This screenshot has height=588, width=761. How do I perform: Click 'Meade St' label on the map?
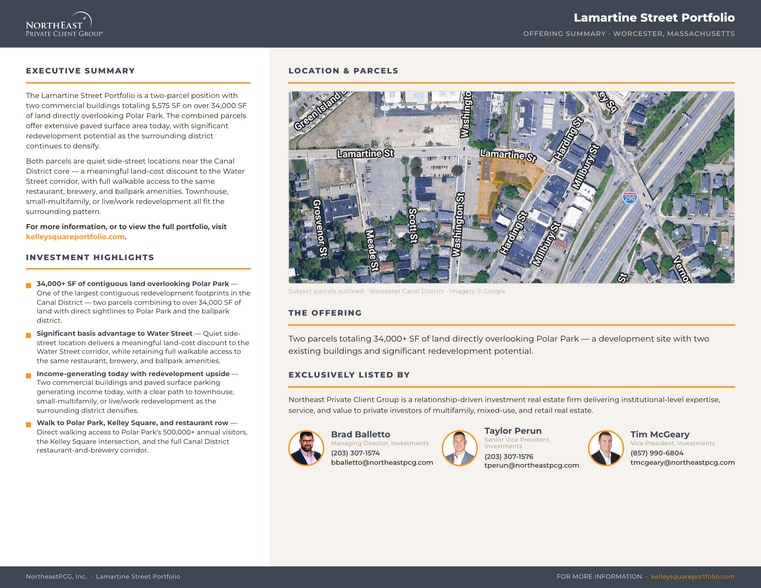tap(371, 250)
